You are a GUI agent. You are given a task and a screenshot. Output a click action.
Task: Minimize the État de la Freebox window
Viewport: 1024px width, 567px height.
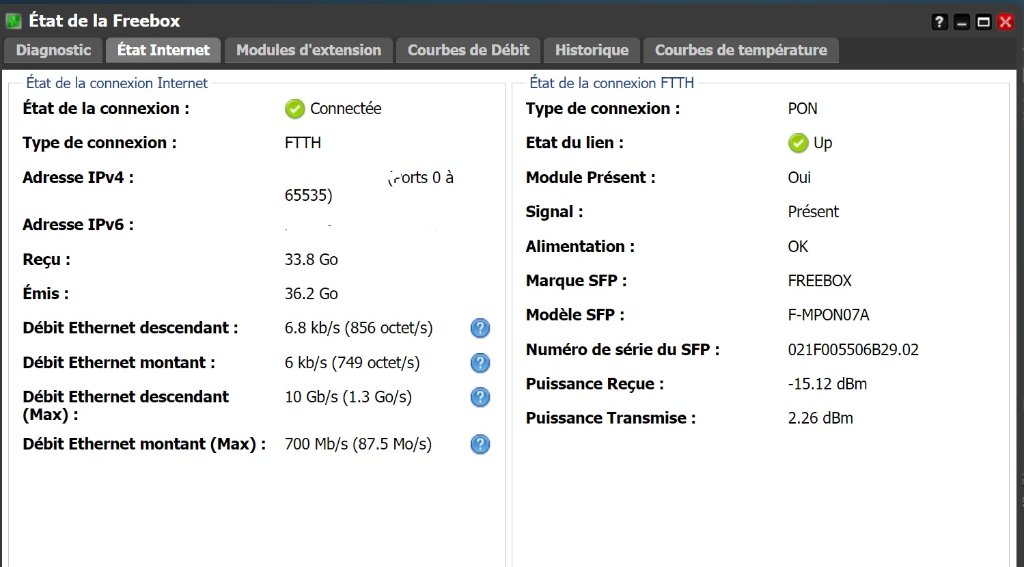962,22
